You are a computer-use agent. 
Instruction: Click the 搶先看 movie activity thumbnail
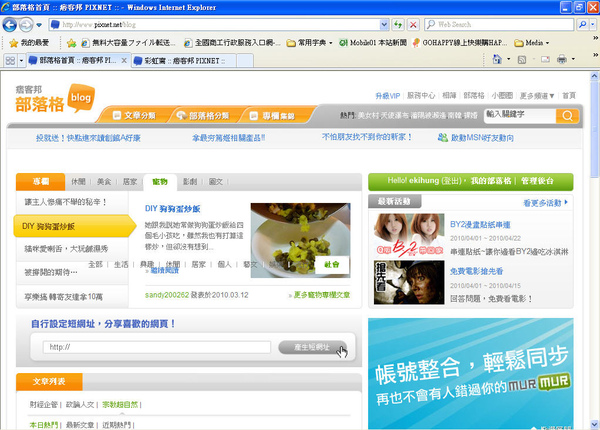pos(409,282)
